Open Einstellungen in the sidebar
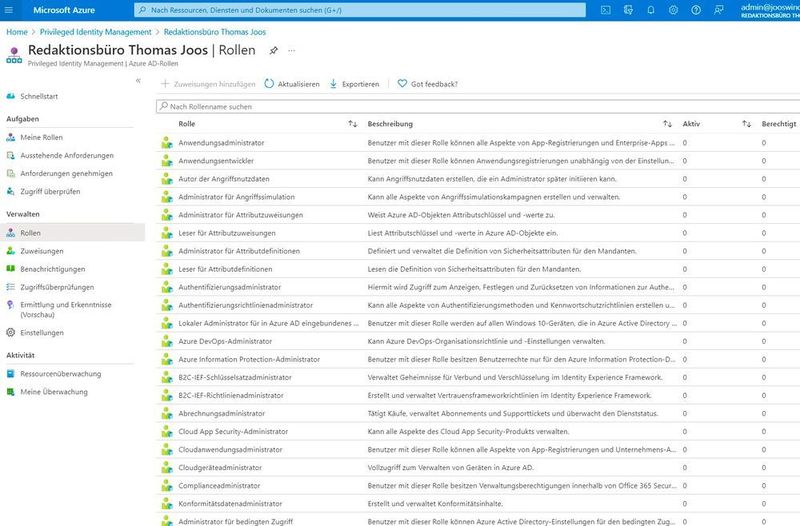 click(x=42, y=333)
